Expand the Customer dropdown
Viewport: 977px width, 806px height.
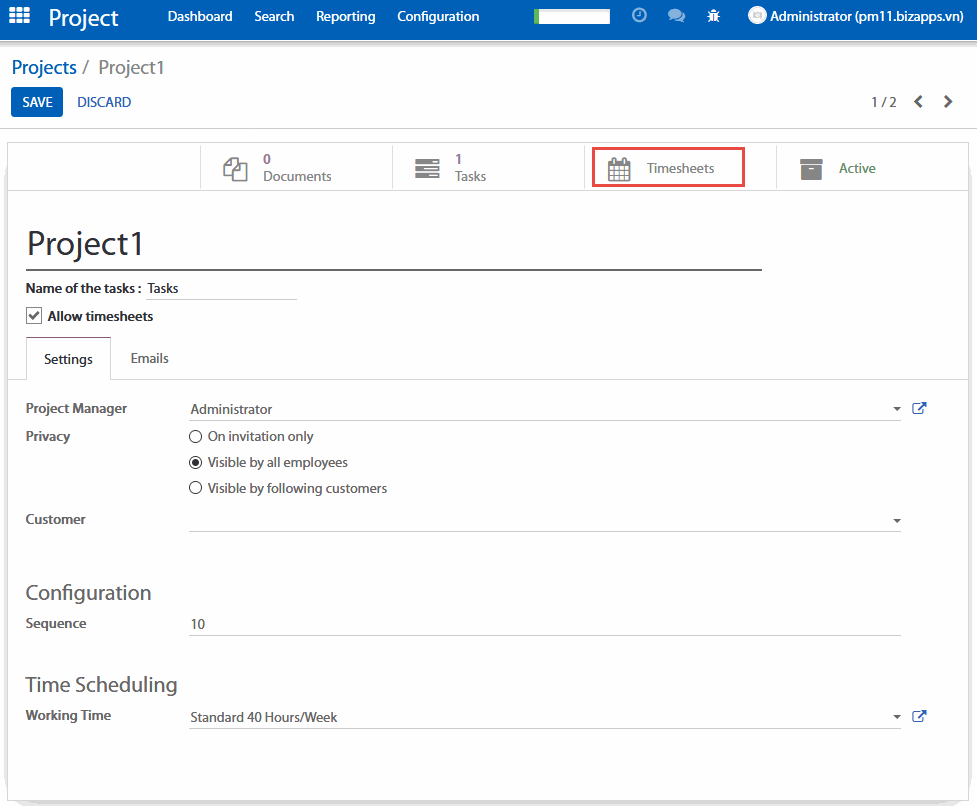coord(896,521)
